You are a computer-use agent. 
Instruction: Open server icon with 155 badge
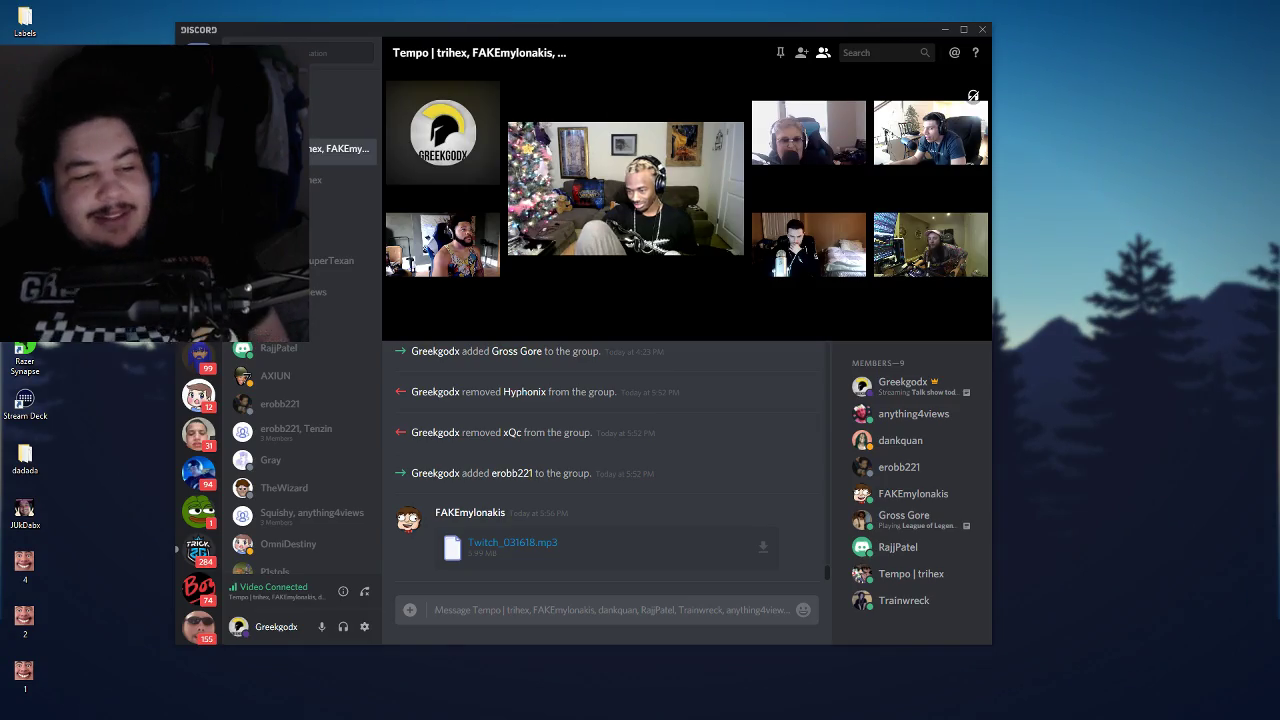click(x=198, y=627)
